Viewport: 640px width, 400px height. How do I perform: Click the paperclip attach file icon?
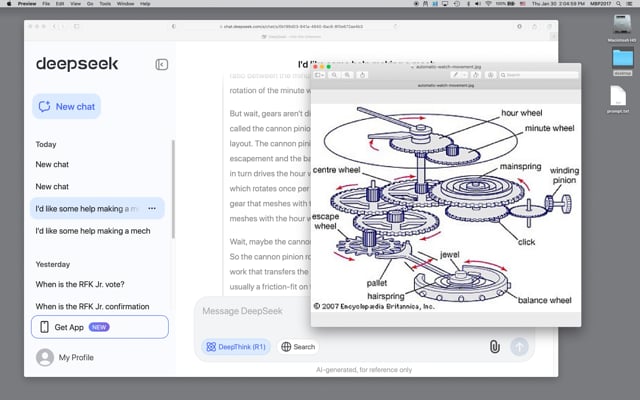(494, 347)
